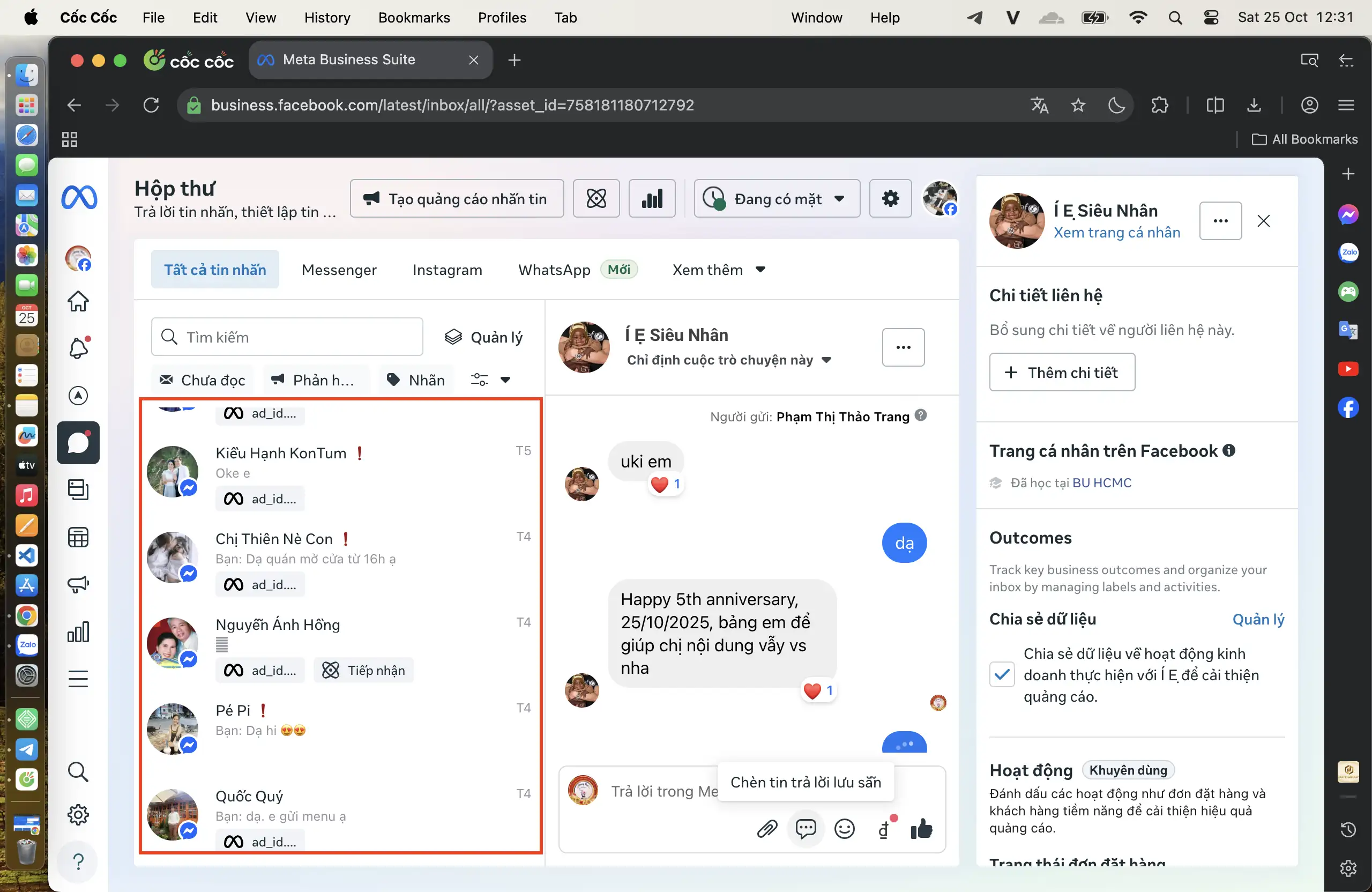Switch to the Instagram tab

(x=448, y=270)
